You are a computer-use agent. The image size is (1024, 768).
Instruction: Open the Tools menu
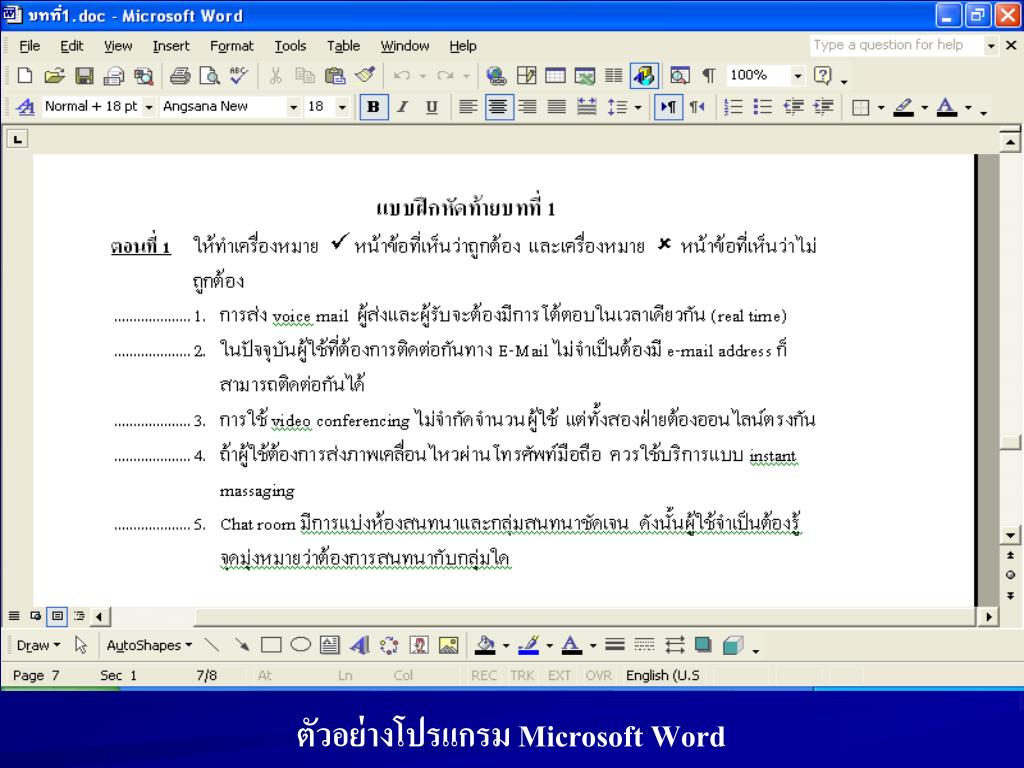[x=290, y=46]
